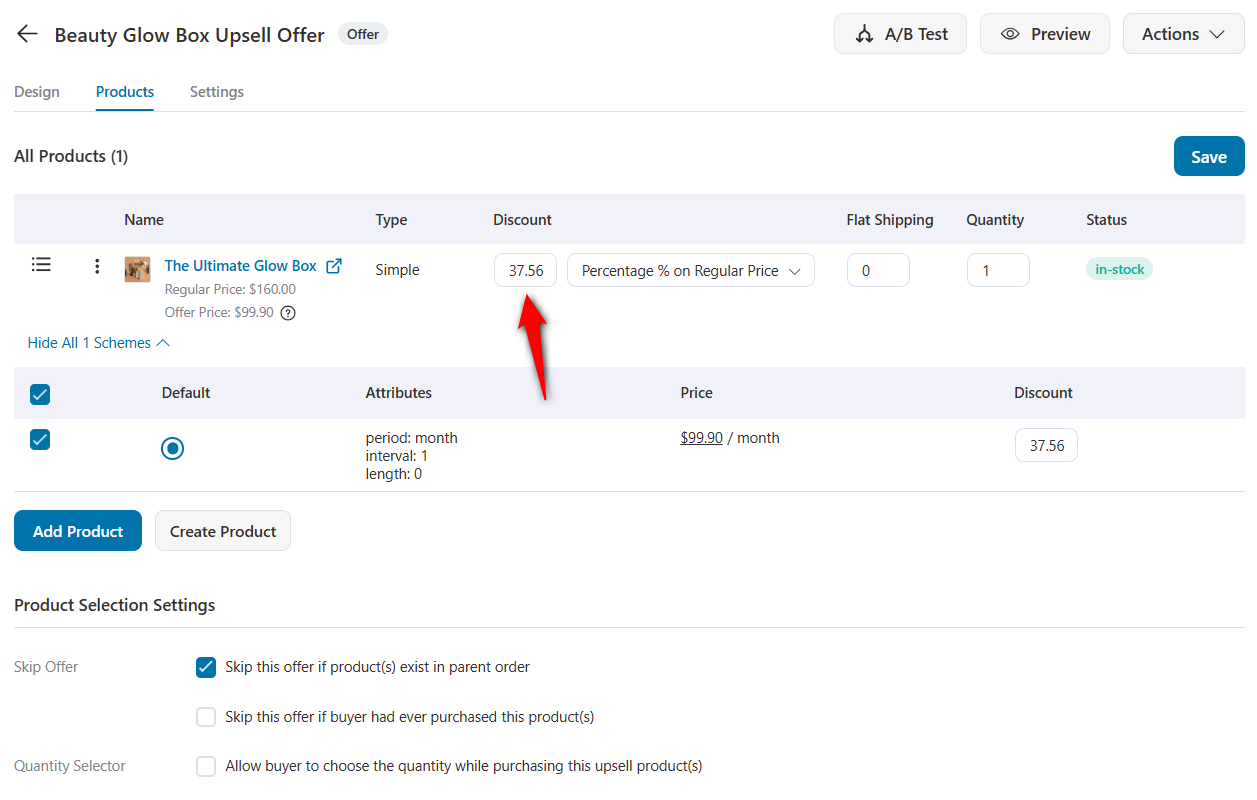Viewport: 1257px width, 800px height.
Task: Open the discount type dropdown
Action: (x=690, y=270)
